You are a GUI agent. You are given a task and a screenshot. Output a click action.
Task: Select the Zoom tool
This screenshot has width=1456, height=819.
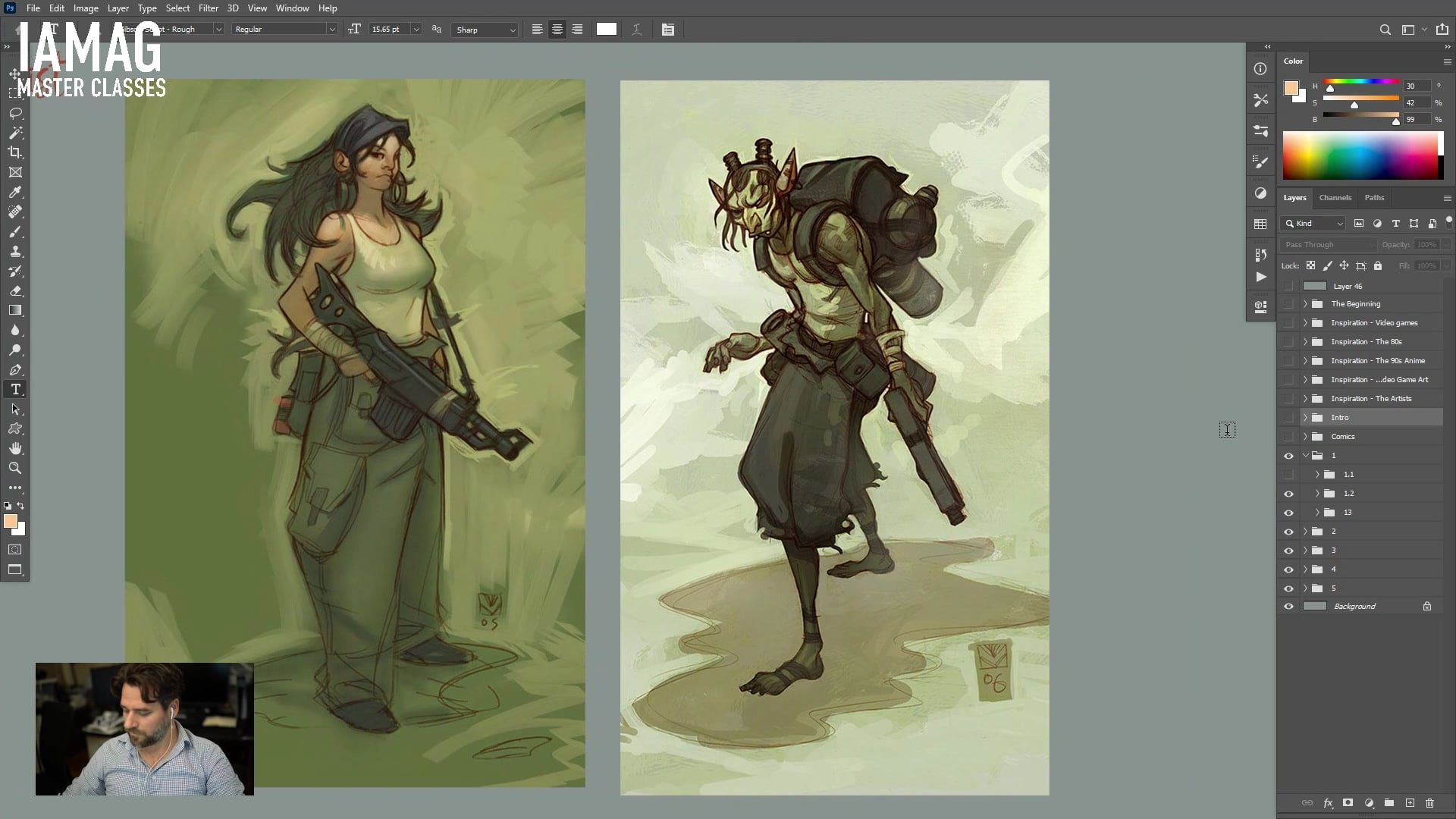pyautogui.click(x=14, y=468)
